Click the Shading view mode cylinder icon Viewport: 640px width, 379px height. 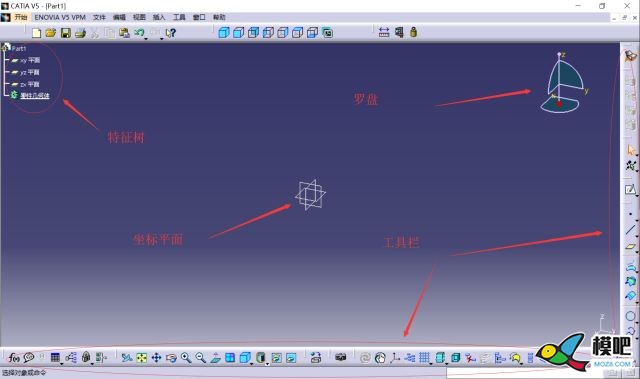pyautogui.click(x=260, y=358)
